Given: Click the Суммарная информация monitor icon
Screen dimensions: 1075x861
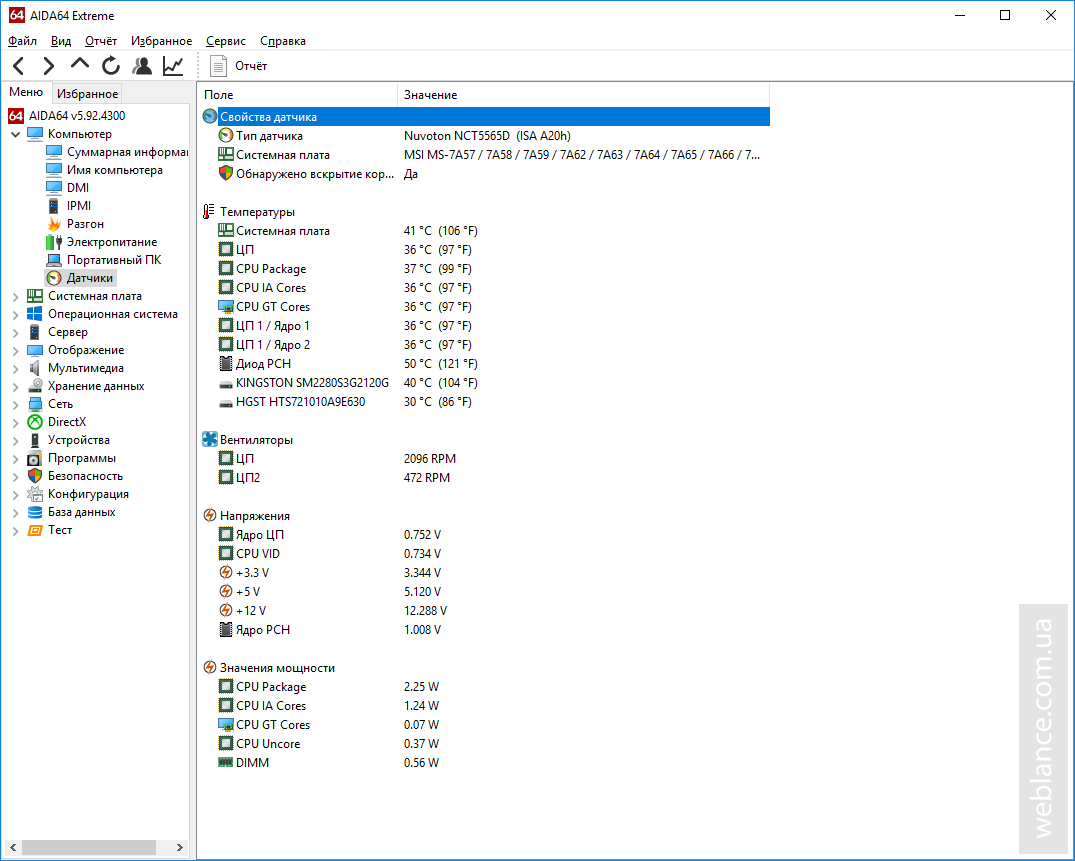Looking at the screenshot, I should click(53, 151).
